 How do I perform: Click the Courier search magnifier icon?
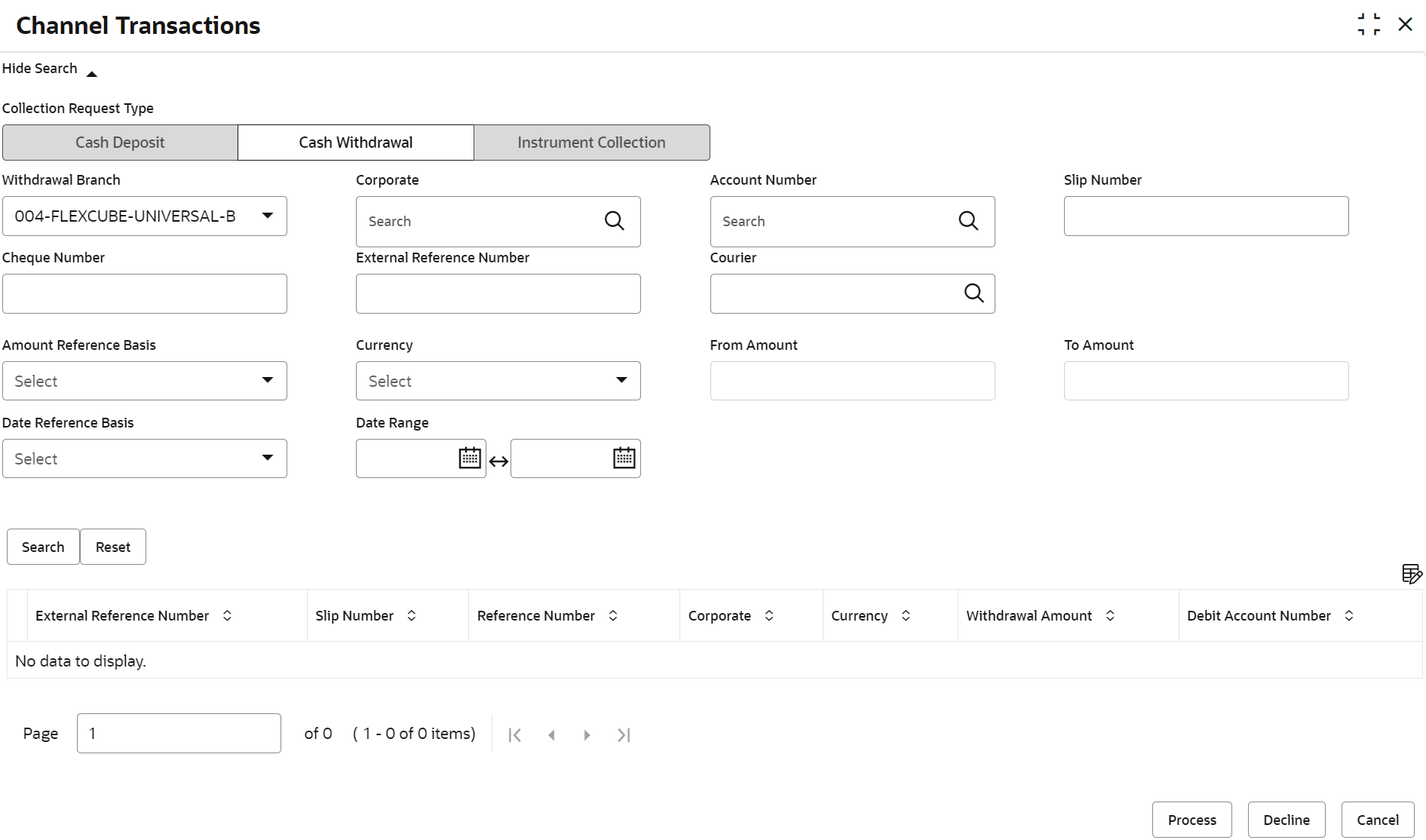(x=974, y=293)
